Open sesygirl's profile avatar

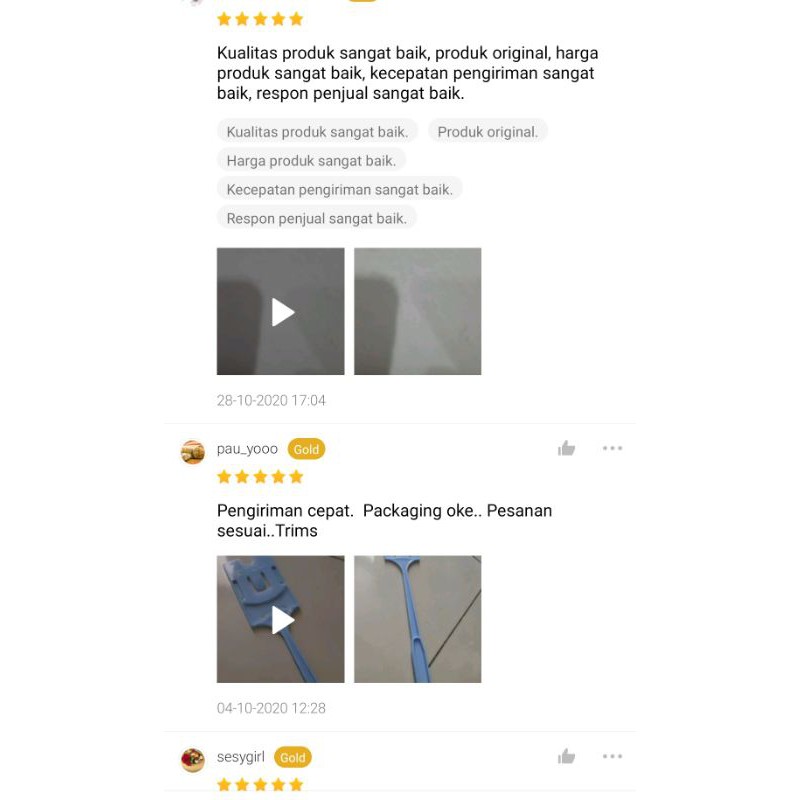point(193,760)
